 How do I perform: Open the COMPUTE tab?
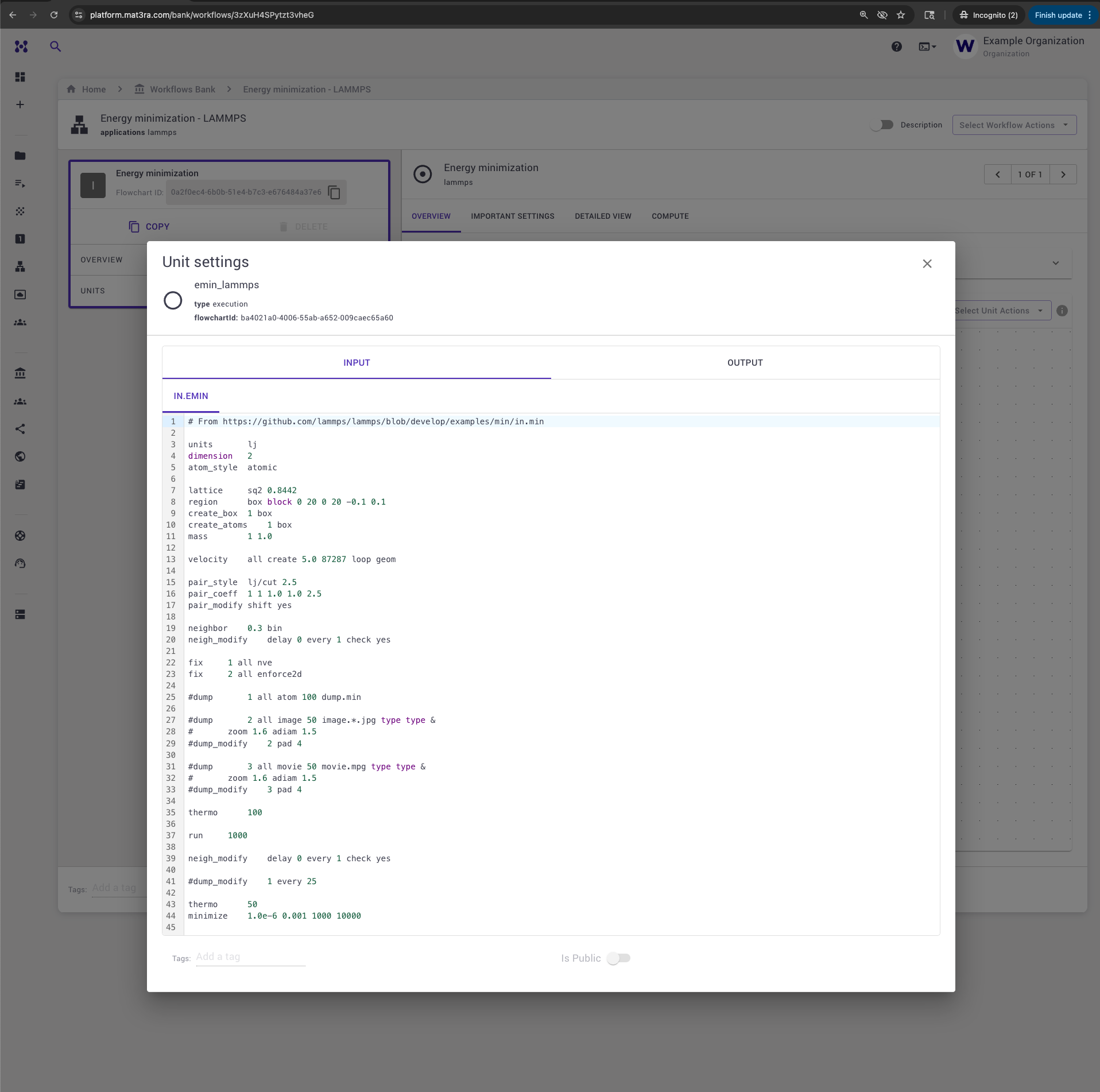click(670, 216)
